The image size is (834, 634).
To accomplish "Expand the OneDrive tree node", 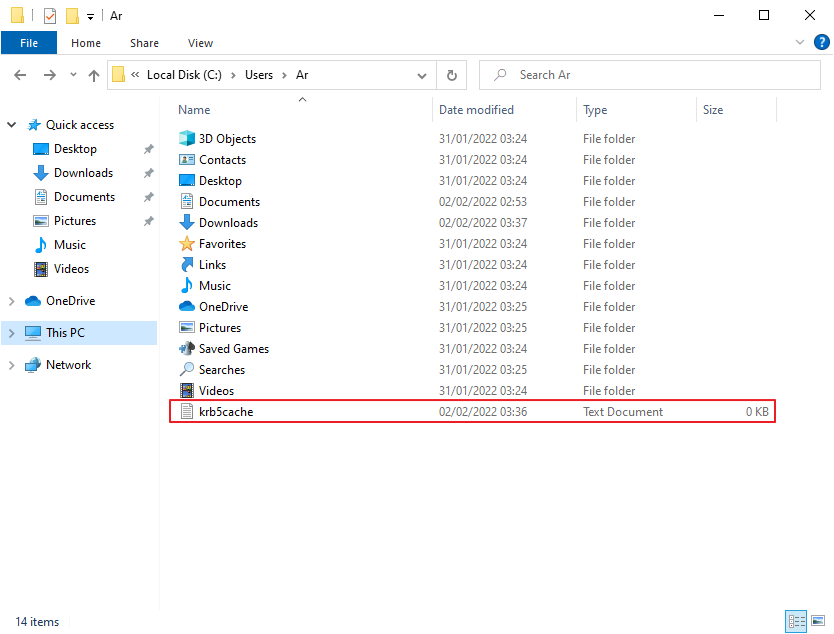I will pyautogui.click(x=12, y=301).
